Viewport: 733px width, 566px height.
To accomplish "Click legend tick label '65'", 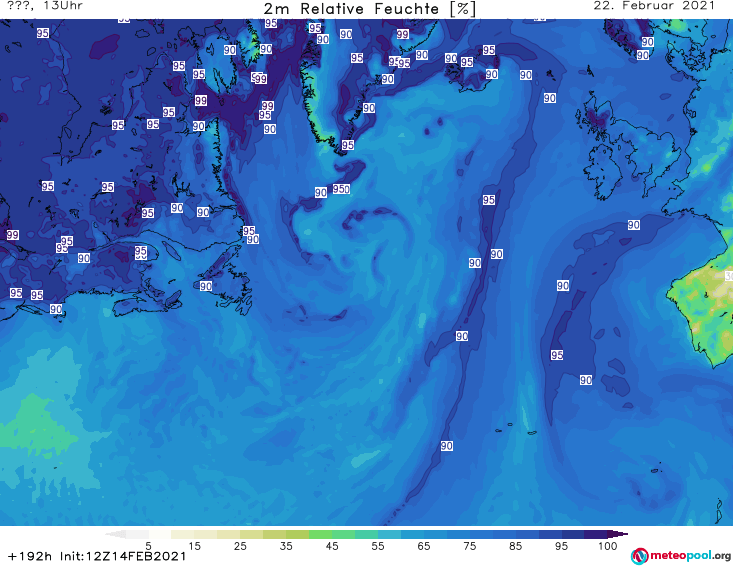I will 424,546.
